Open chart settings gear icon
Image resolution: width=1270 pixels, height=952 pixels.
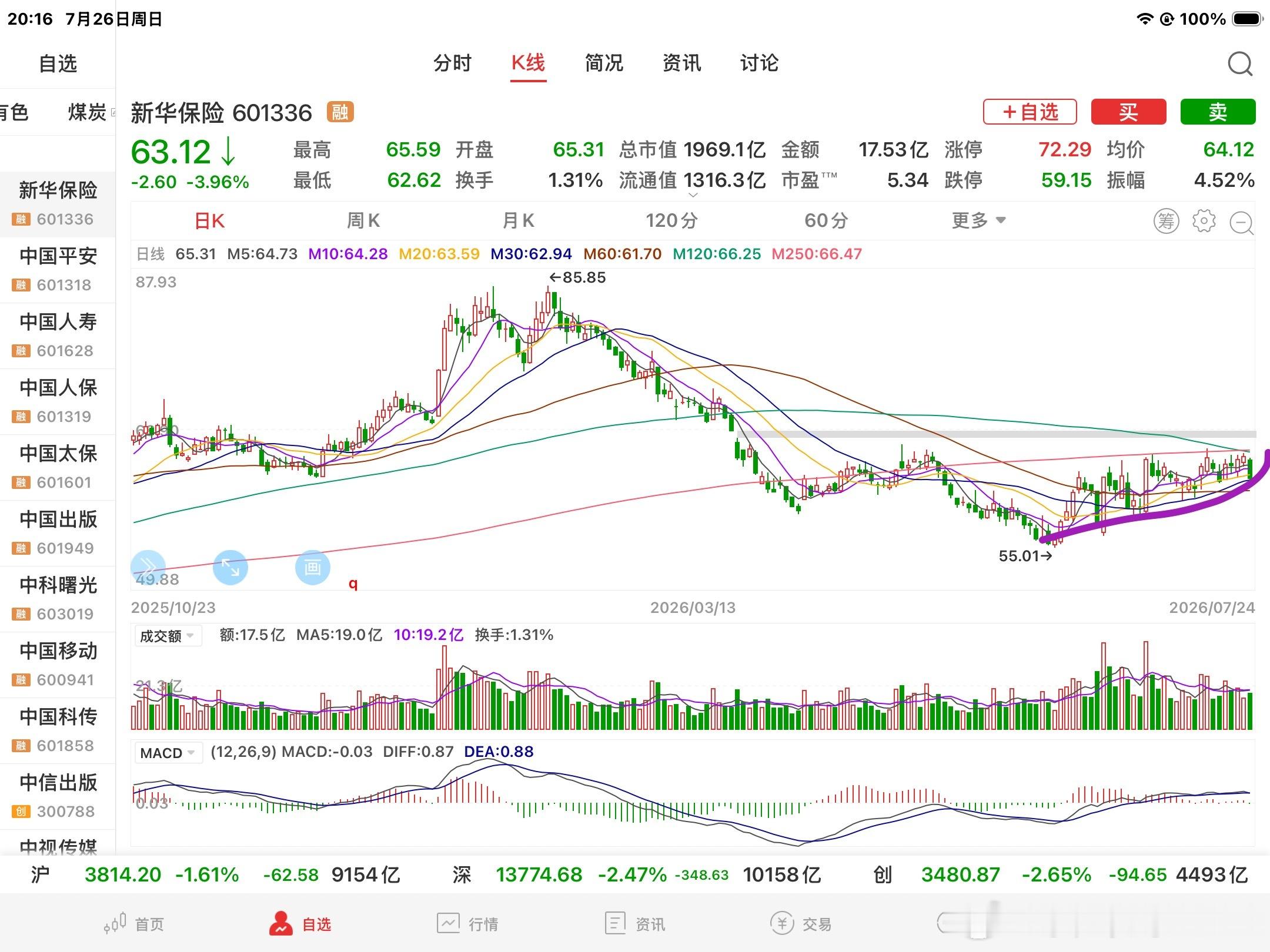click(1204, 221)
